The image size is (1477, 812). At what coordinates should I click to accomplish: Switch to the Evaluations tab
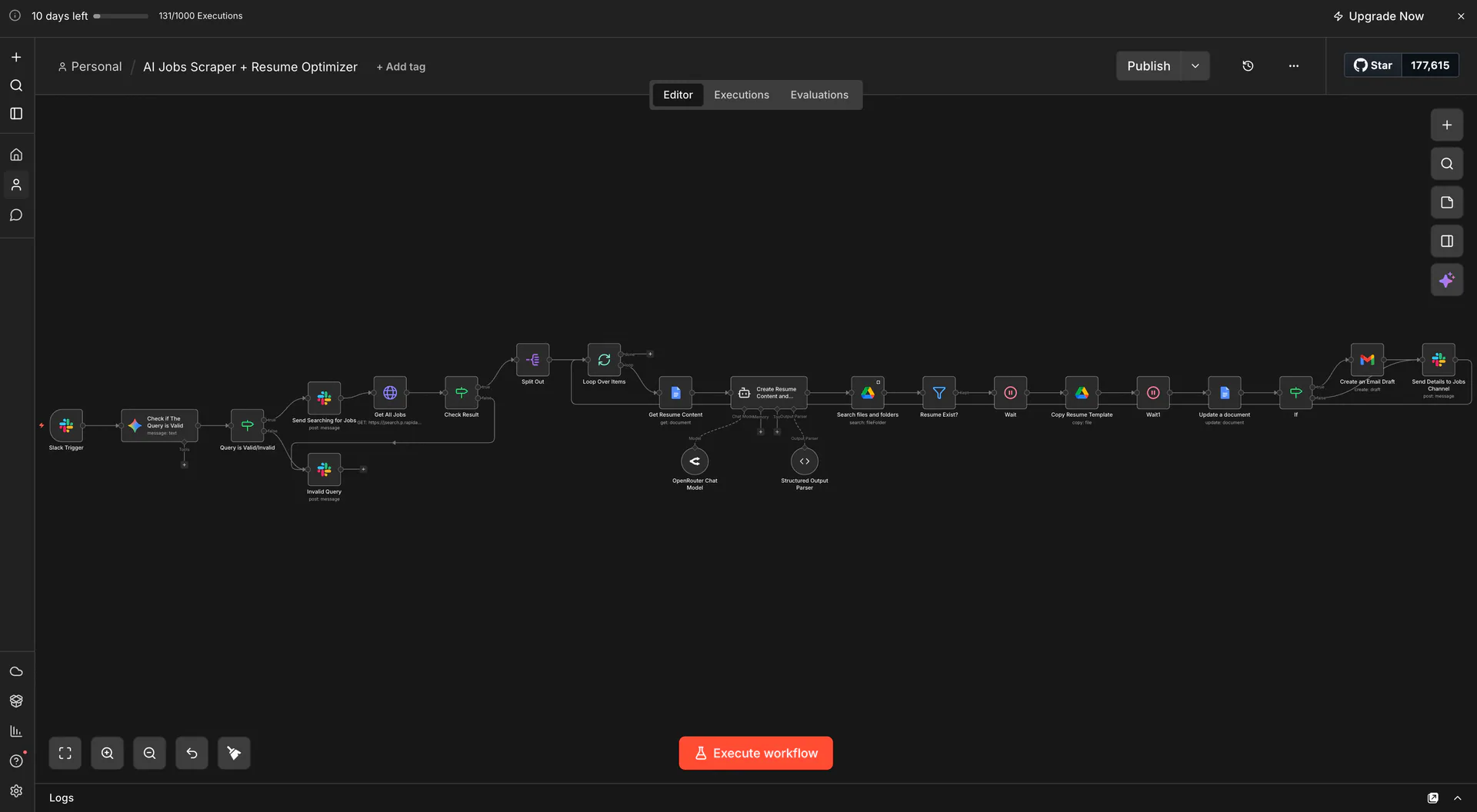[819, 95]
